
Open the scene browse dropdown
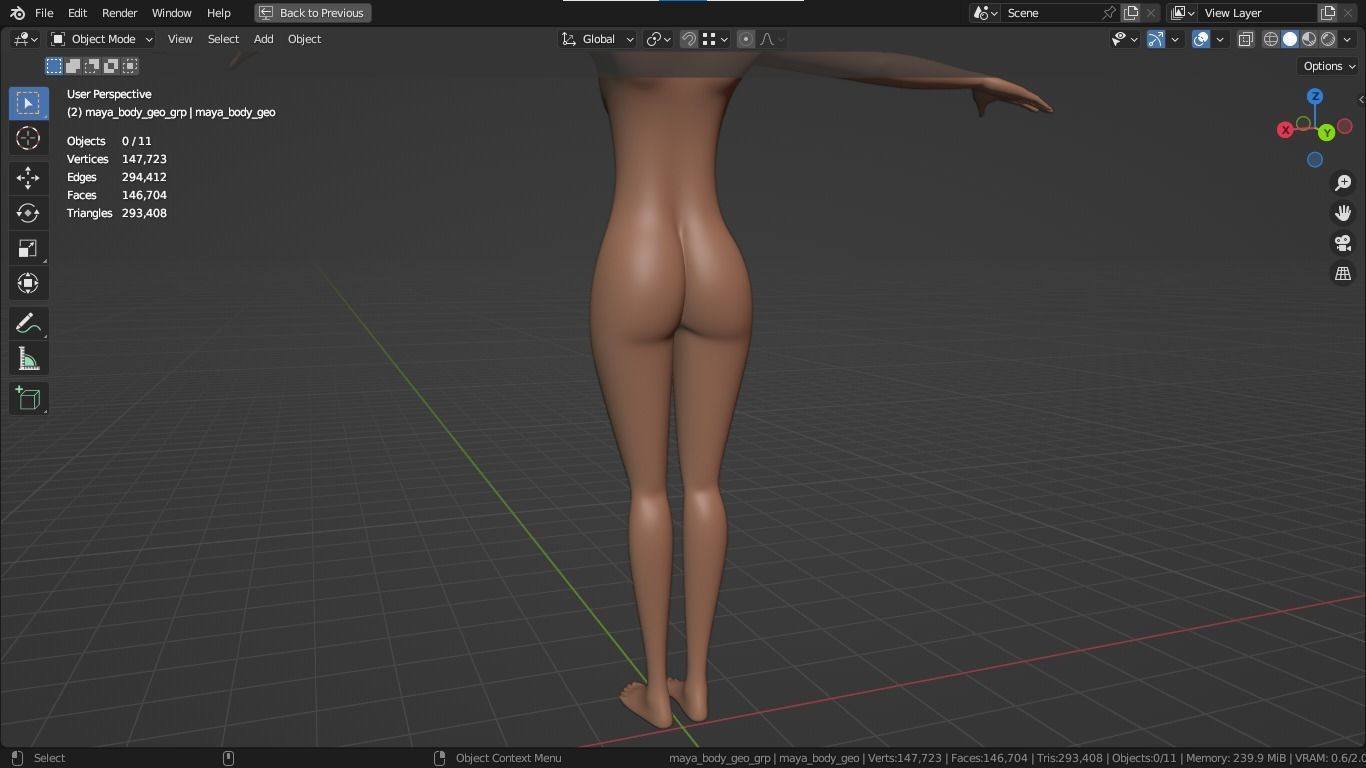coord(986,13)
